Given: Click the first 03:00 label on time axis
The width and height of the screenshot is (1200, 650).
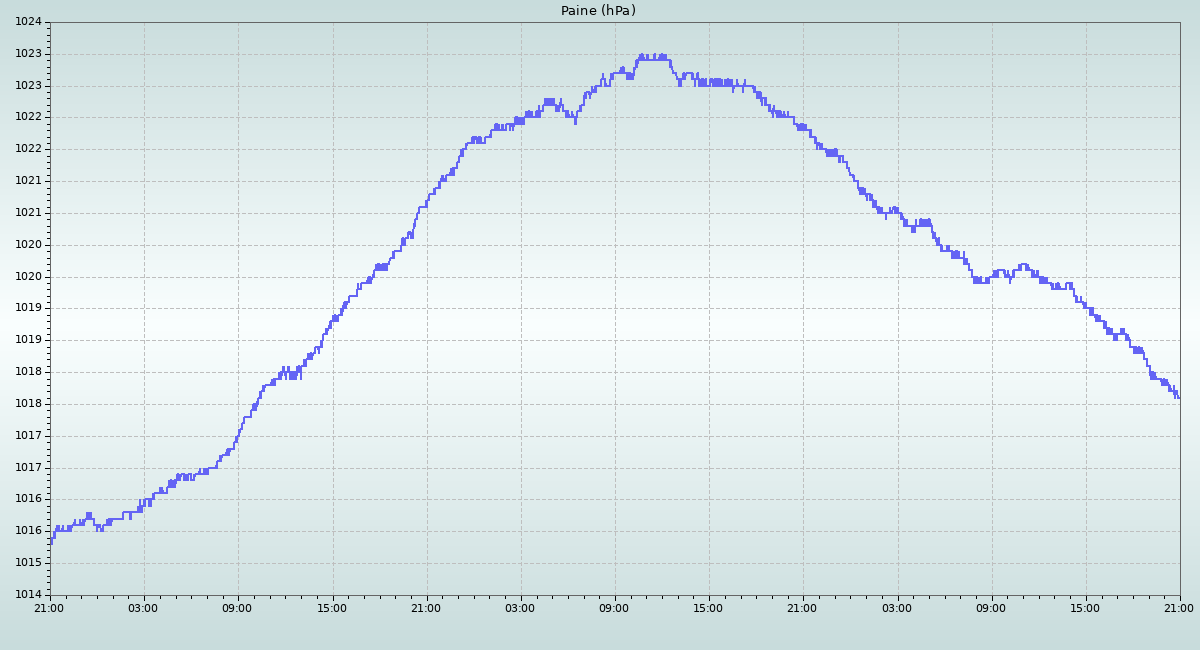Looking at the screenshot, I should (143, 608).
